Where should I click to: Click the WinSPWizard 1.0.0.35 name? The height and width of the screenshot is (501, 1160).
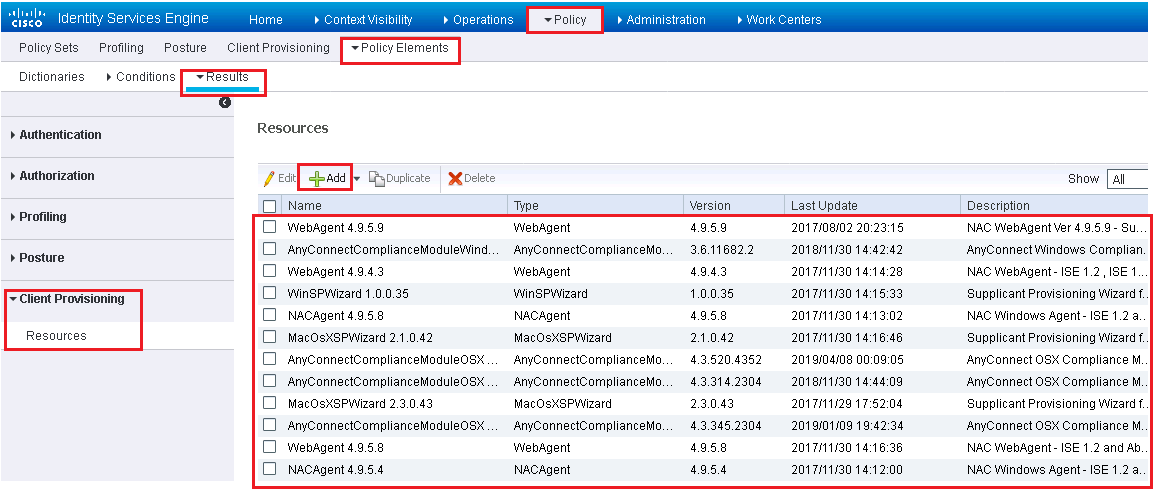pyautogui.click(x=348, y=294)
